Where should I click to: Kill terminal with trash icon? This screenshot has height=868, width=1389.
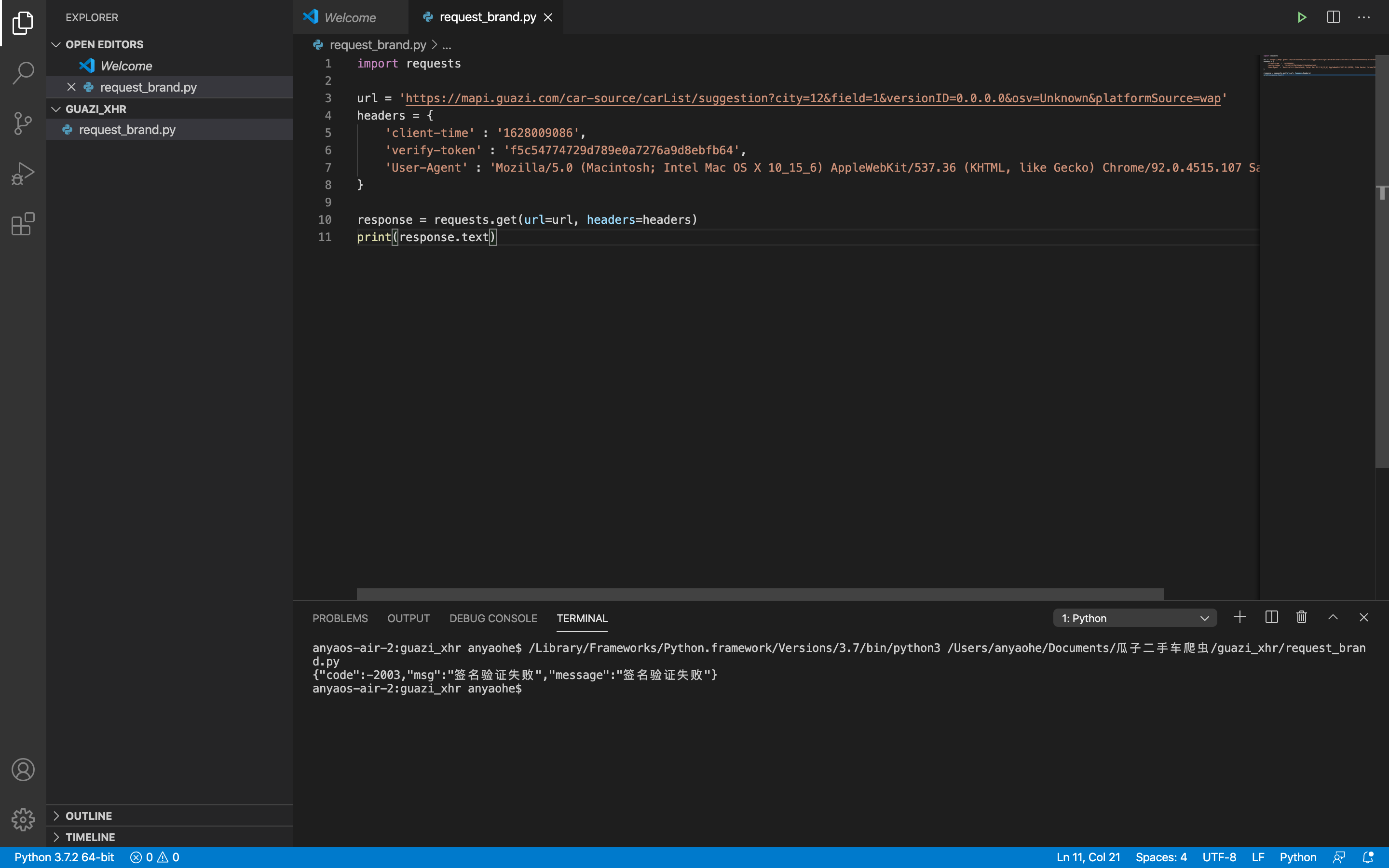1302,617
